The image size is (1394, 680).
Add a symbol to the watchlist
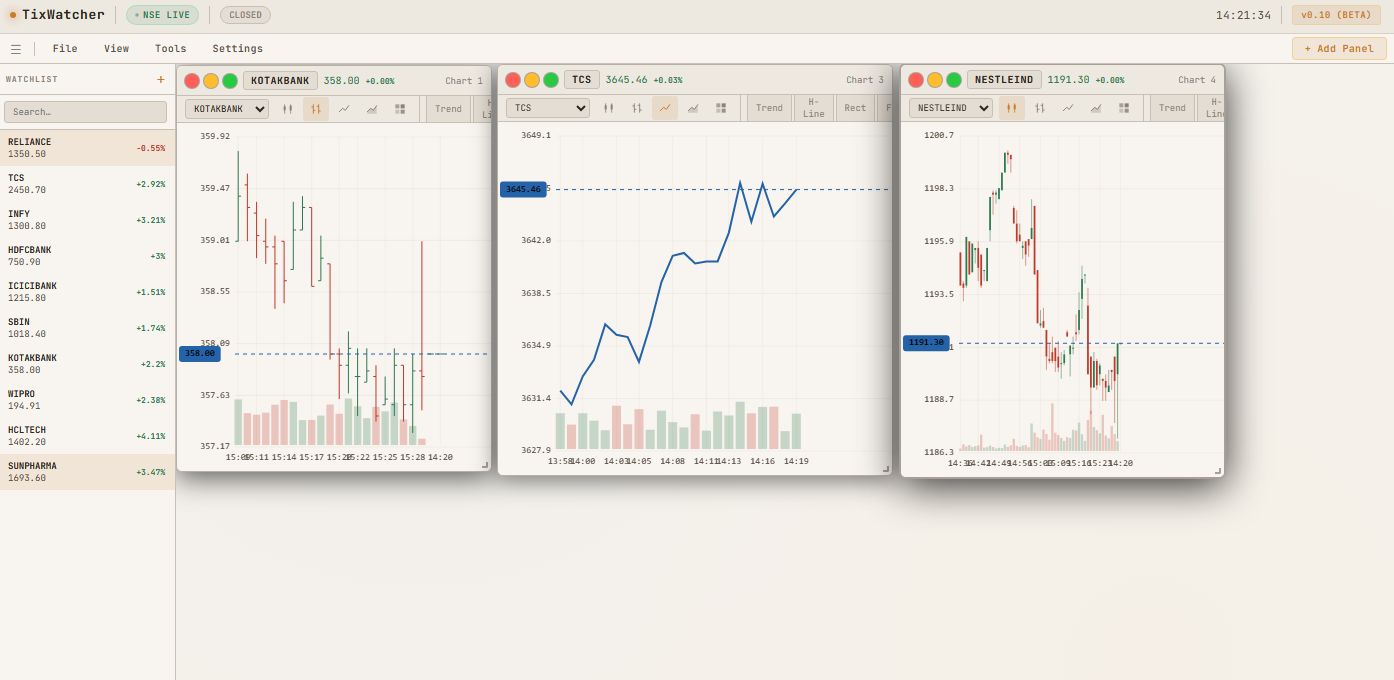click(x=160, y=79)
